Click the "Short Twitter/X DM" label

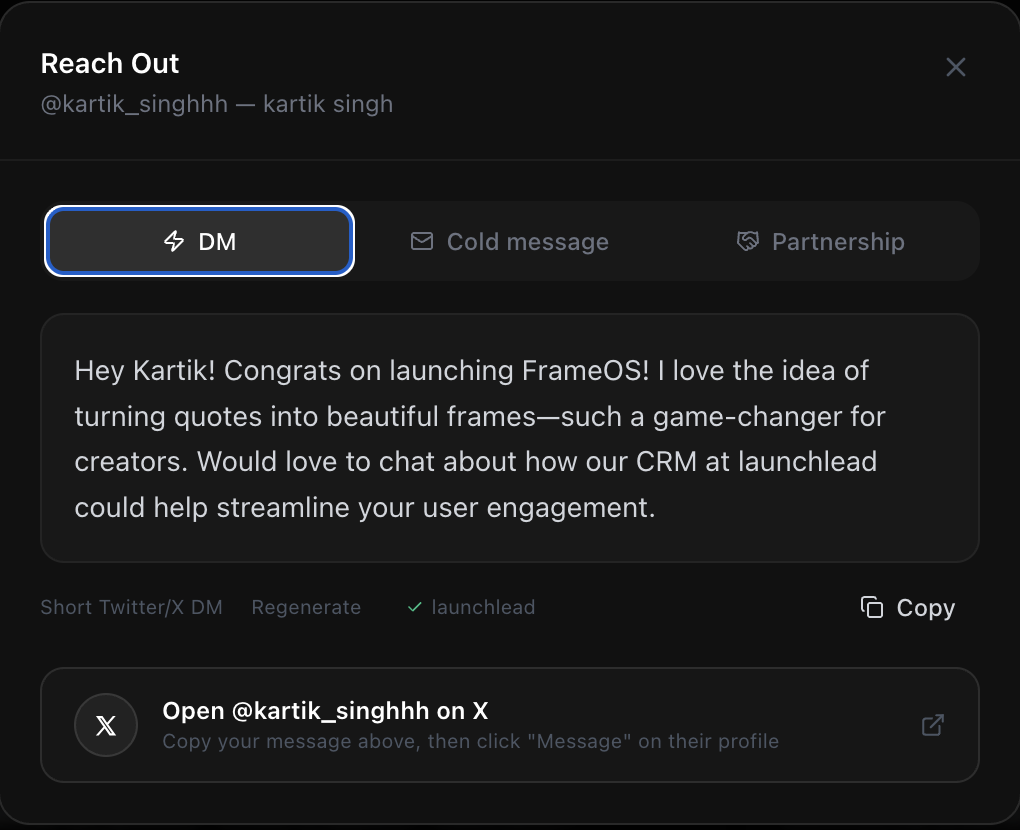[131, 607]
